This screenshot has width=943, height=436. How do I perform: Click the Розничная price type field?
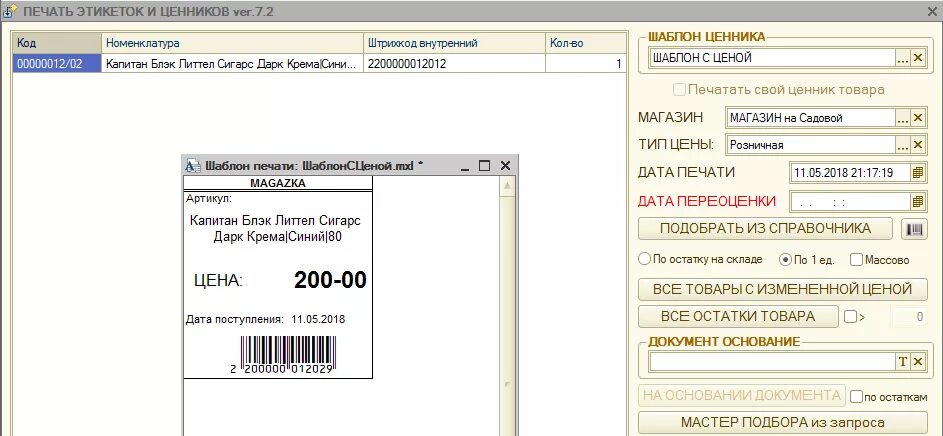[811, 145]
